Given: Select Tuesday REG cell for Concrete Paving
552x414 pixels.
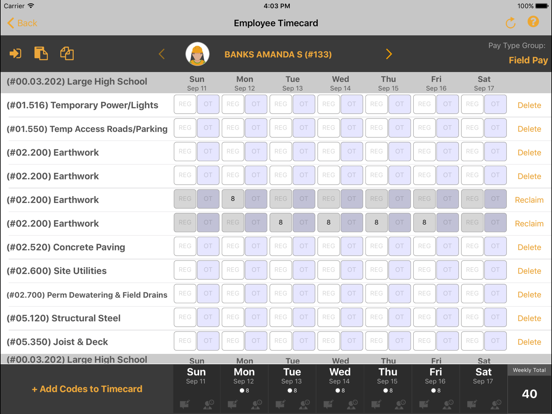Looking at the screenshot, I should click(281, 246).
